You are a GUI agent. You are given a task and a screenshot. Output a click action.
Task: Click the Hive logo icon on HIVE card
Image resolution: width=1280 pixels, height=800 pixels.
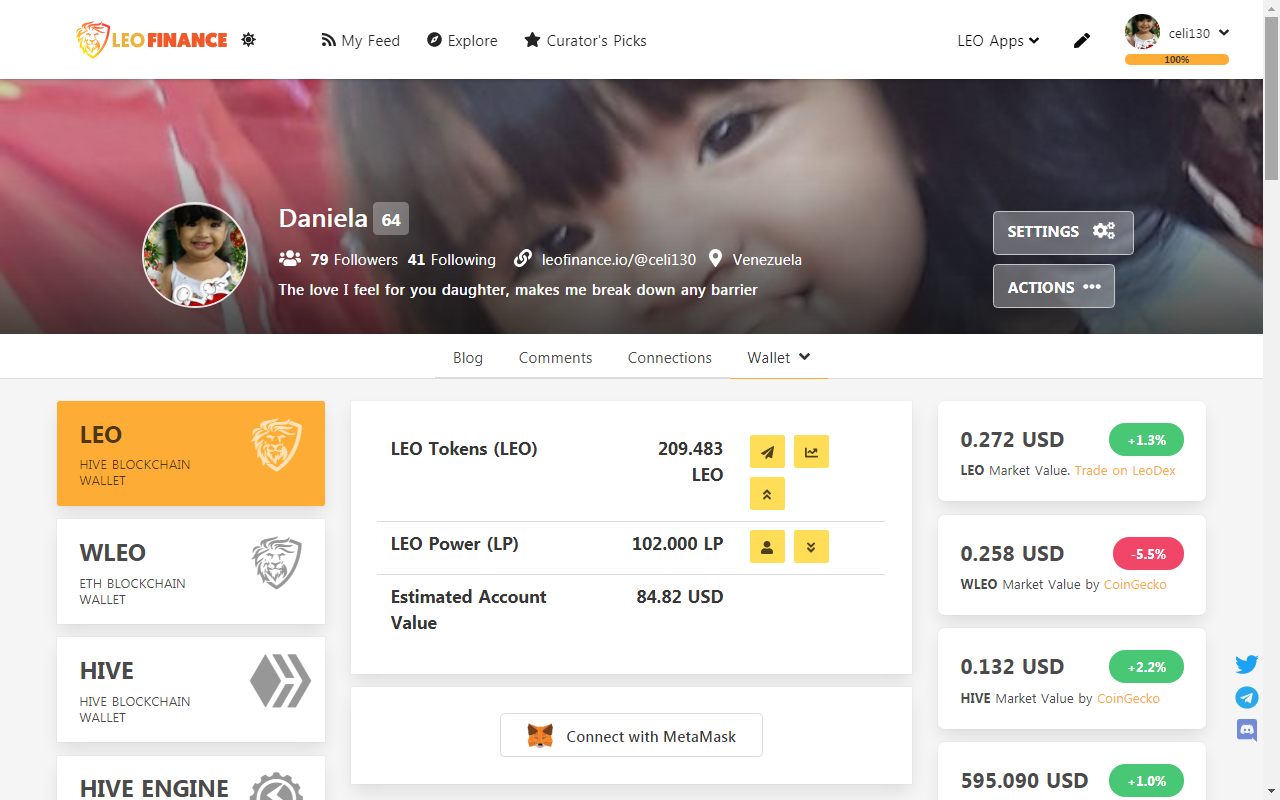click(280, 681)
